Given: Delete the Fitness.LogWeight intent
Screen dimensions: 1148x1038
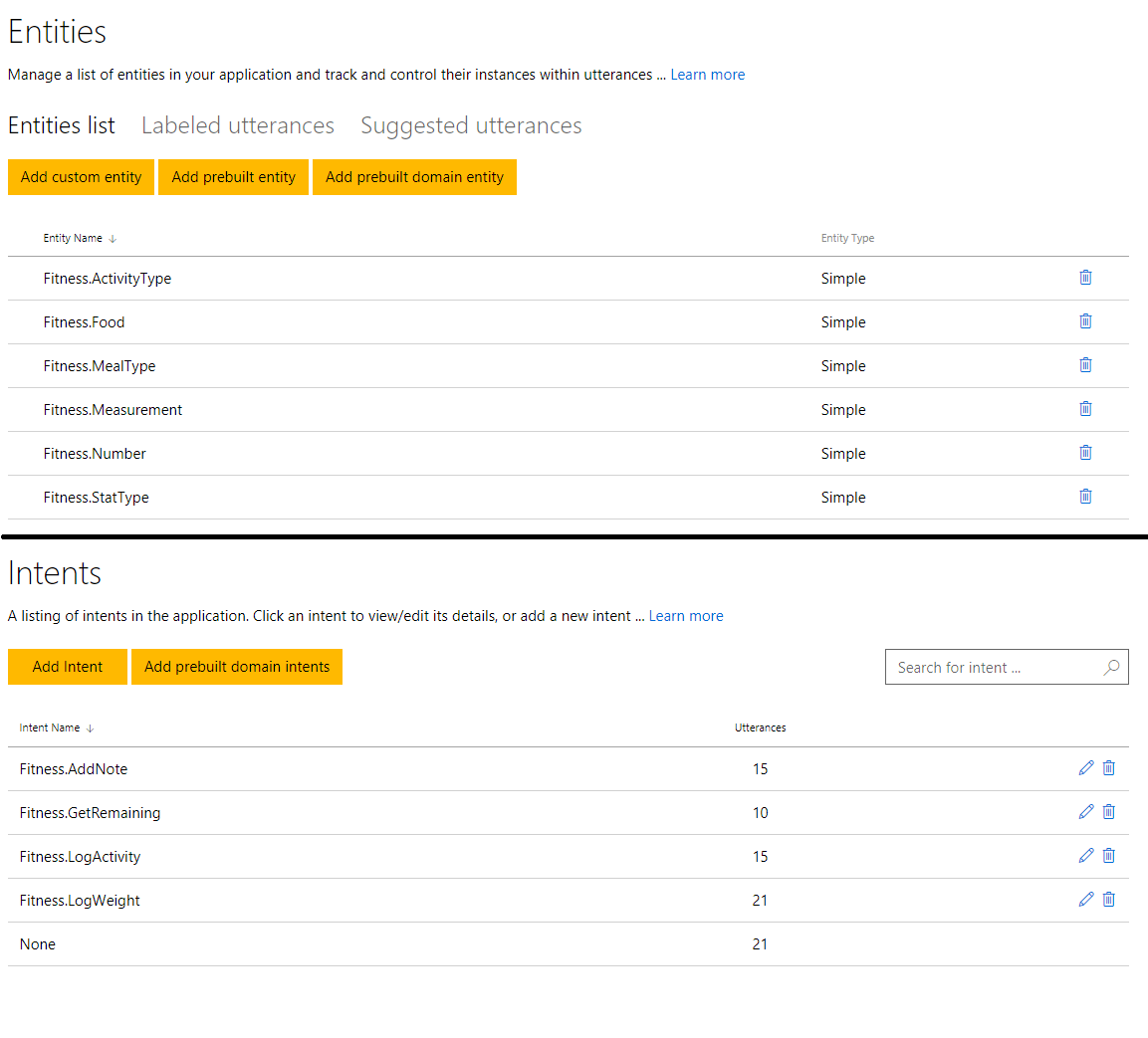Looking at the screenshot, I should tap(1109, 900).
